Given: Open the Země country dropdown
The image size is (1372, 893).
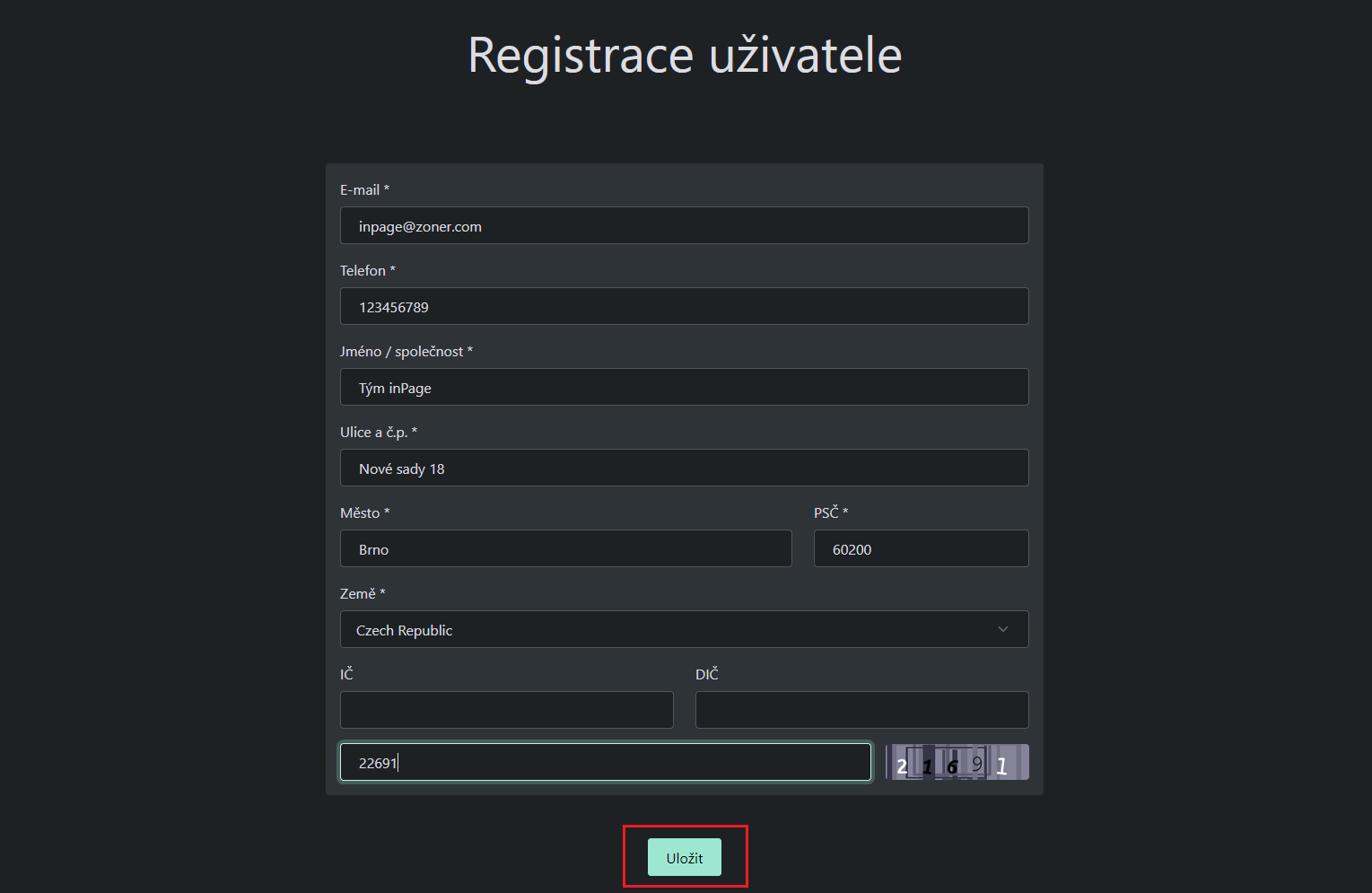Looking at the screenshot, I should coord(684,630).
